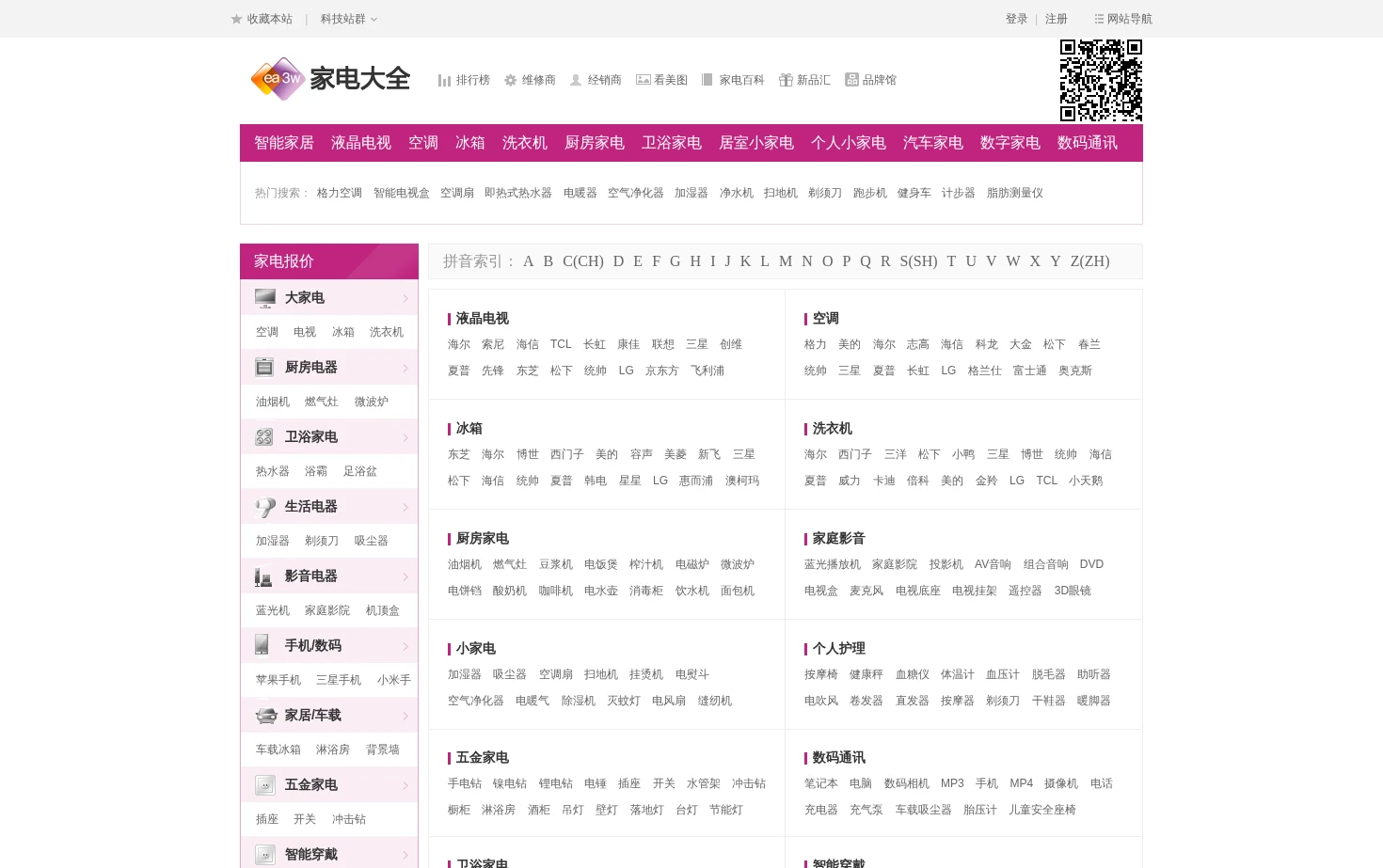This screenshot has width=1383, height=868.
Task: Expand 大家电 sidebar arrow
Action: point(405,299)
